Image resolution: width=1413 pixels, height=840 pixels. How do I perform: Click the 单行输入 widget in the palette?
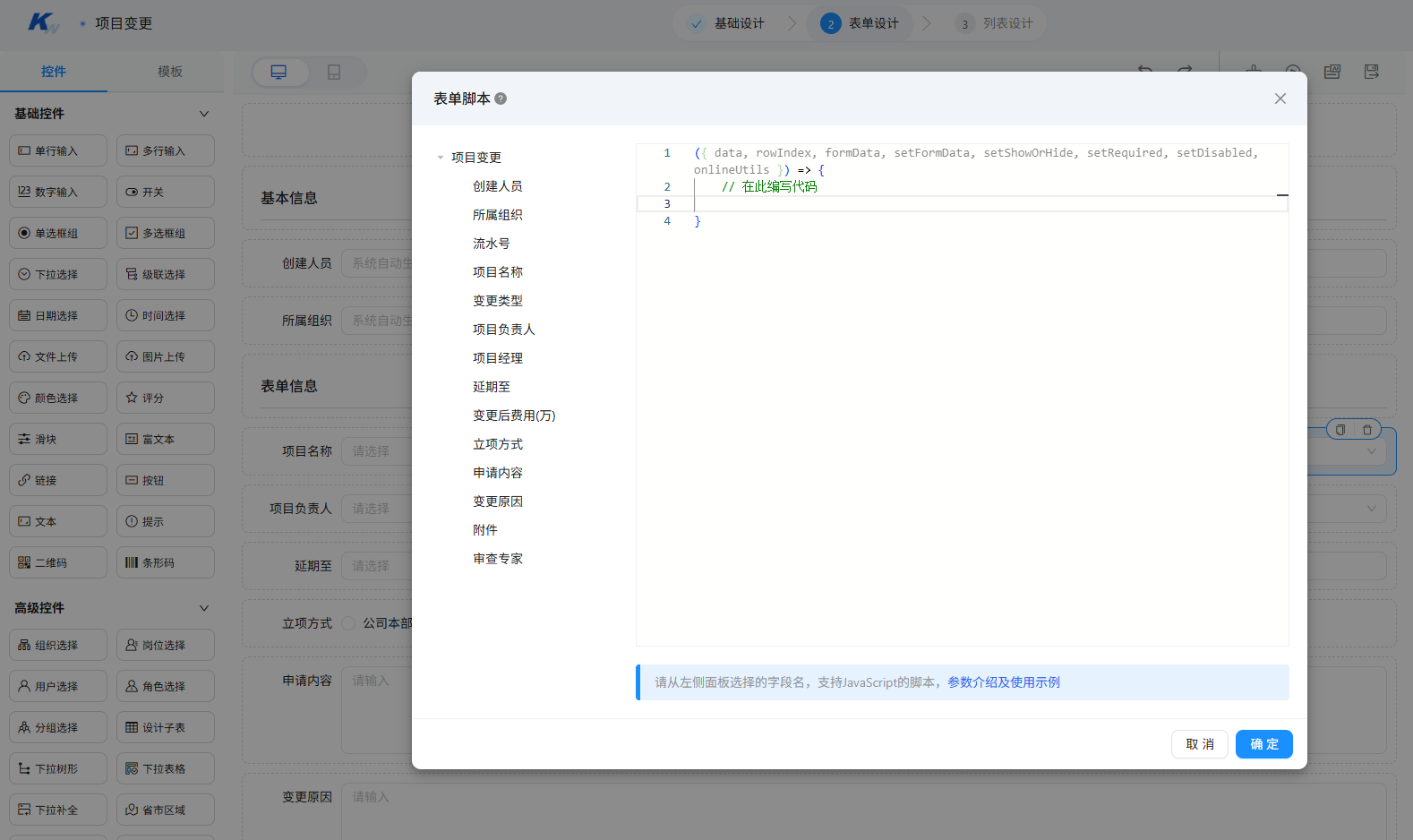point(58,150)
